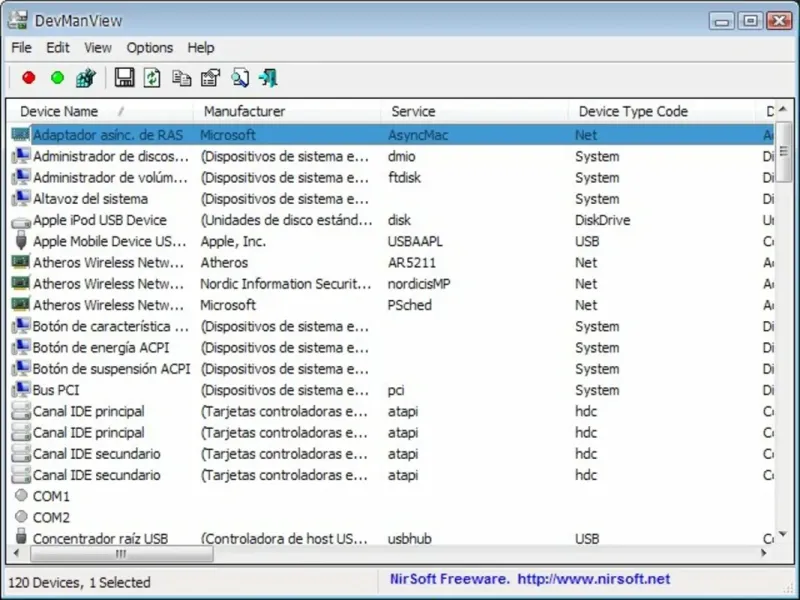Open the Options menu

(x=149, y=47)
